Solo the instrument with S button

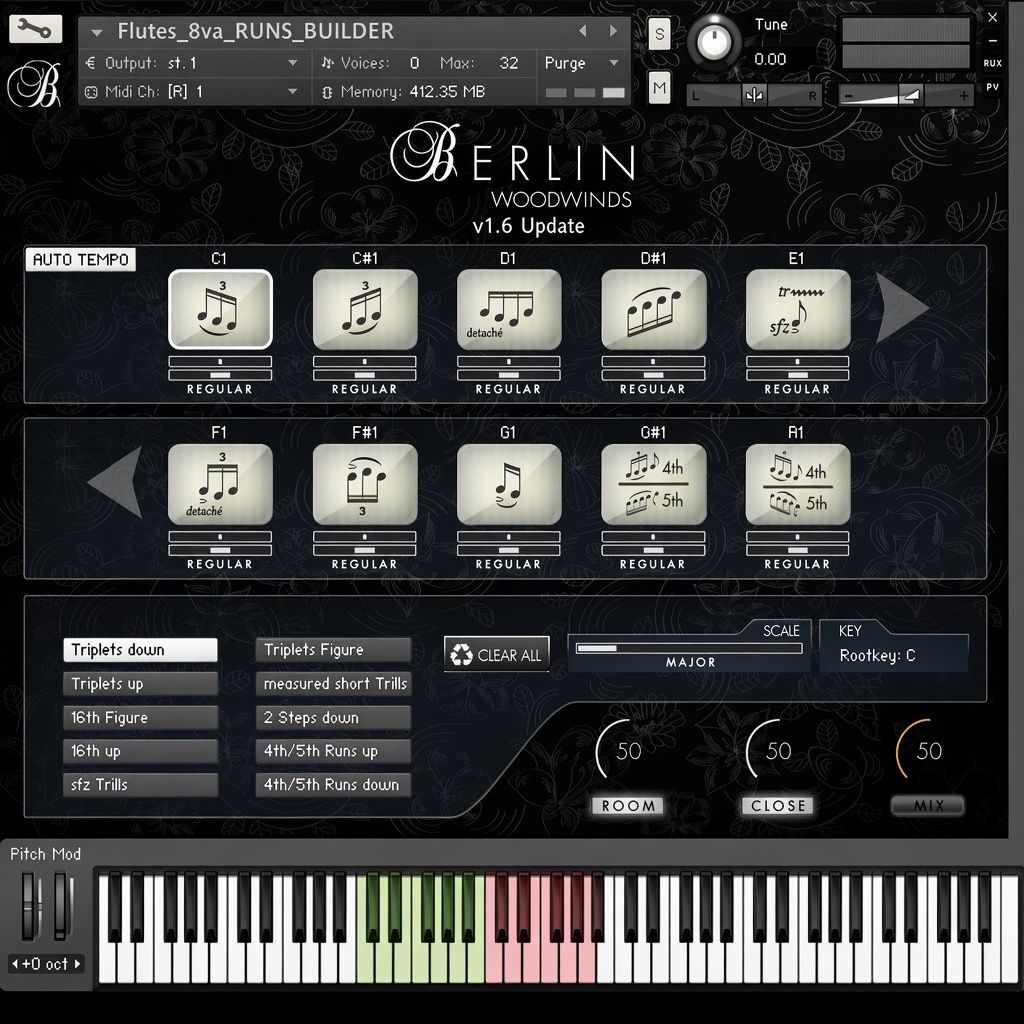(x=660, y=33)
